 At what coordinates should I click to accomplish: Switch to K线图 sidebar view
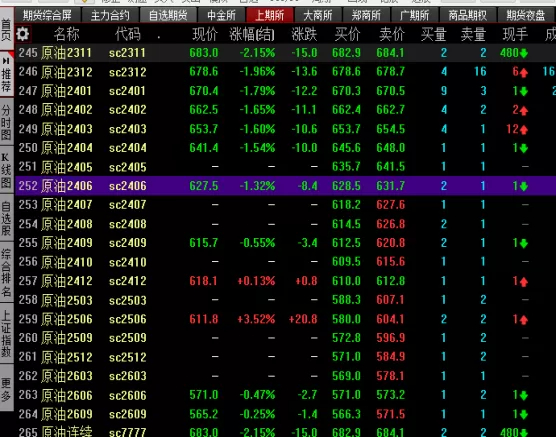pos(6,170)
